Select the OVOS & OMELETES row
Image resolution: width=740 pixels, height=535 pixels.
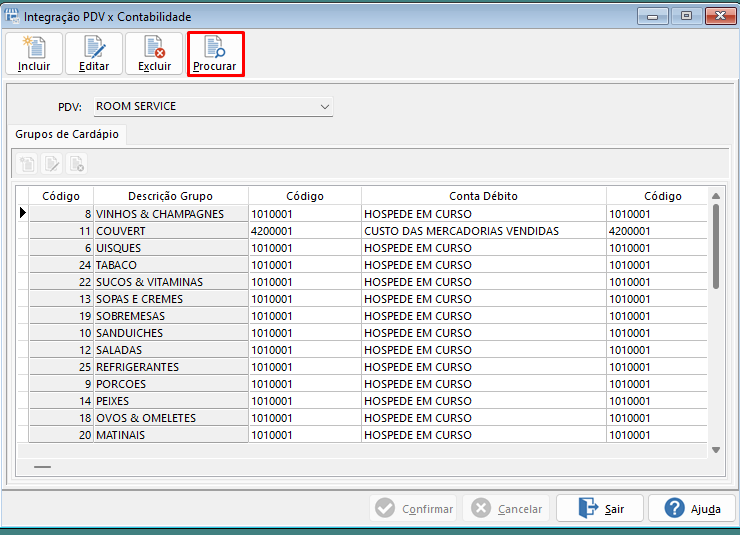[362, 418]
